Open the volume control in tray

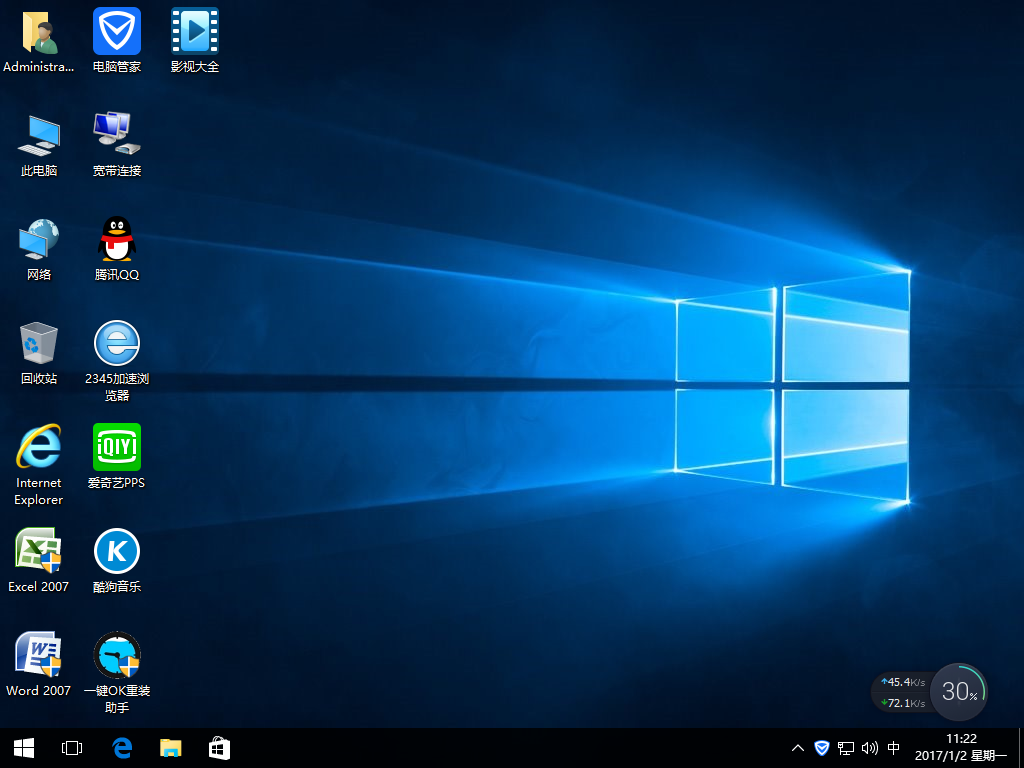[869, 748]
